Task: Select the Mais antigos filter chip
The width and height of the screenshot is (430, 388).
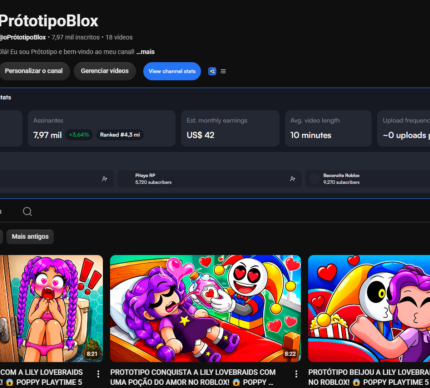Action: (x=30, y=236)
